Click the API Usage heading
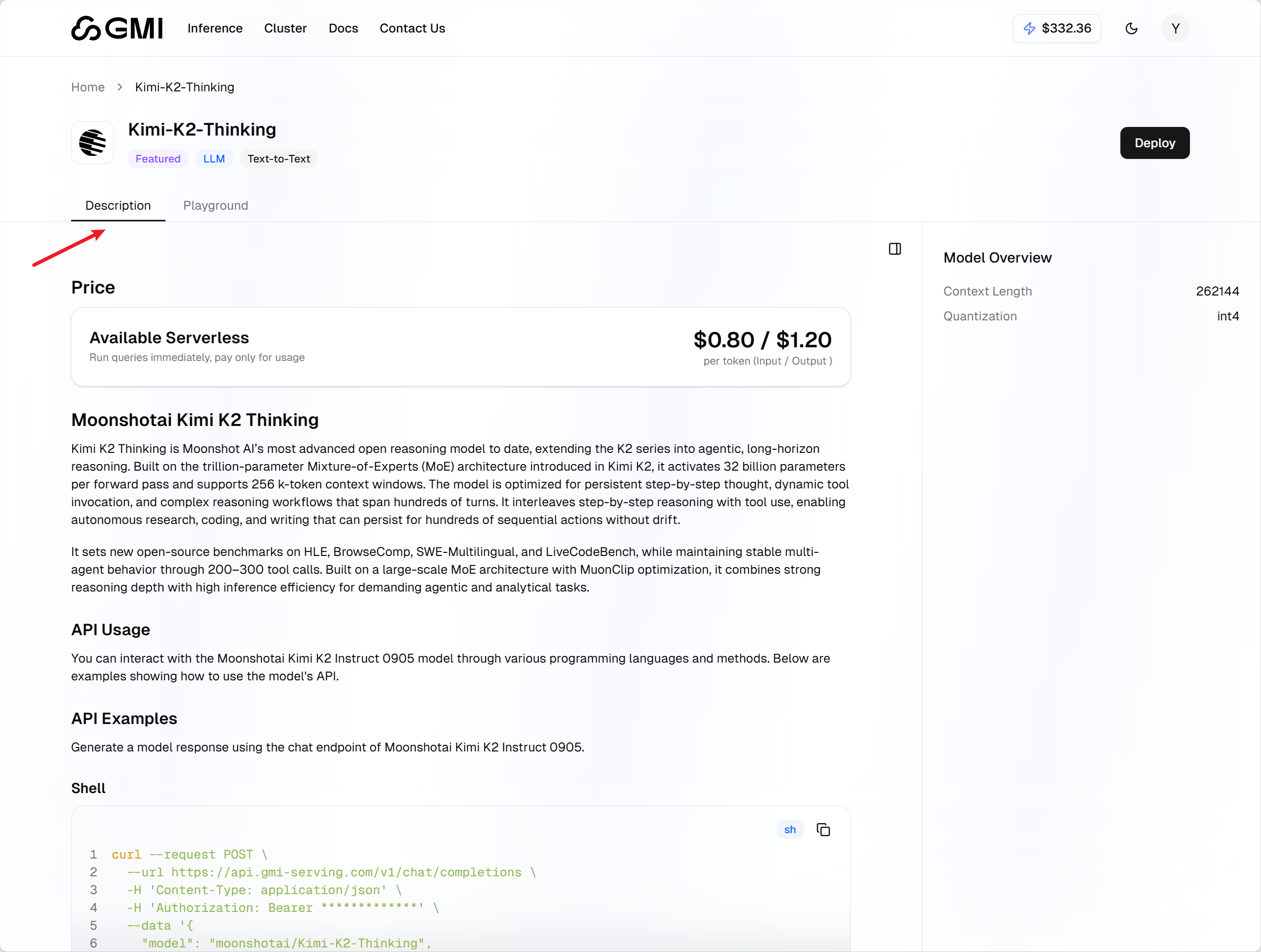The width and height of the screenshot is (1261, 952). click(111, 630)
